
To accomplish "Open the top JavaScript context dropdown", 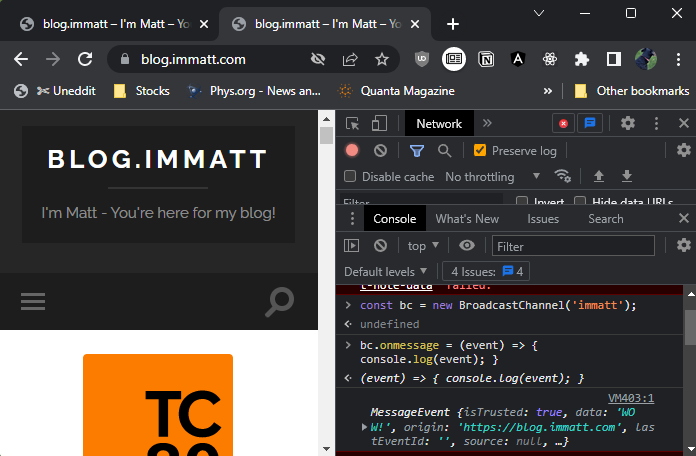I will [x=423, y=246].
